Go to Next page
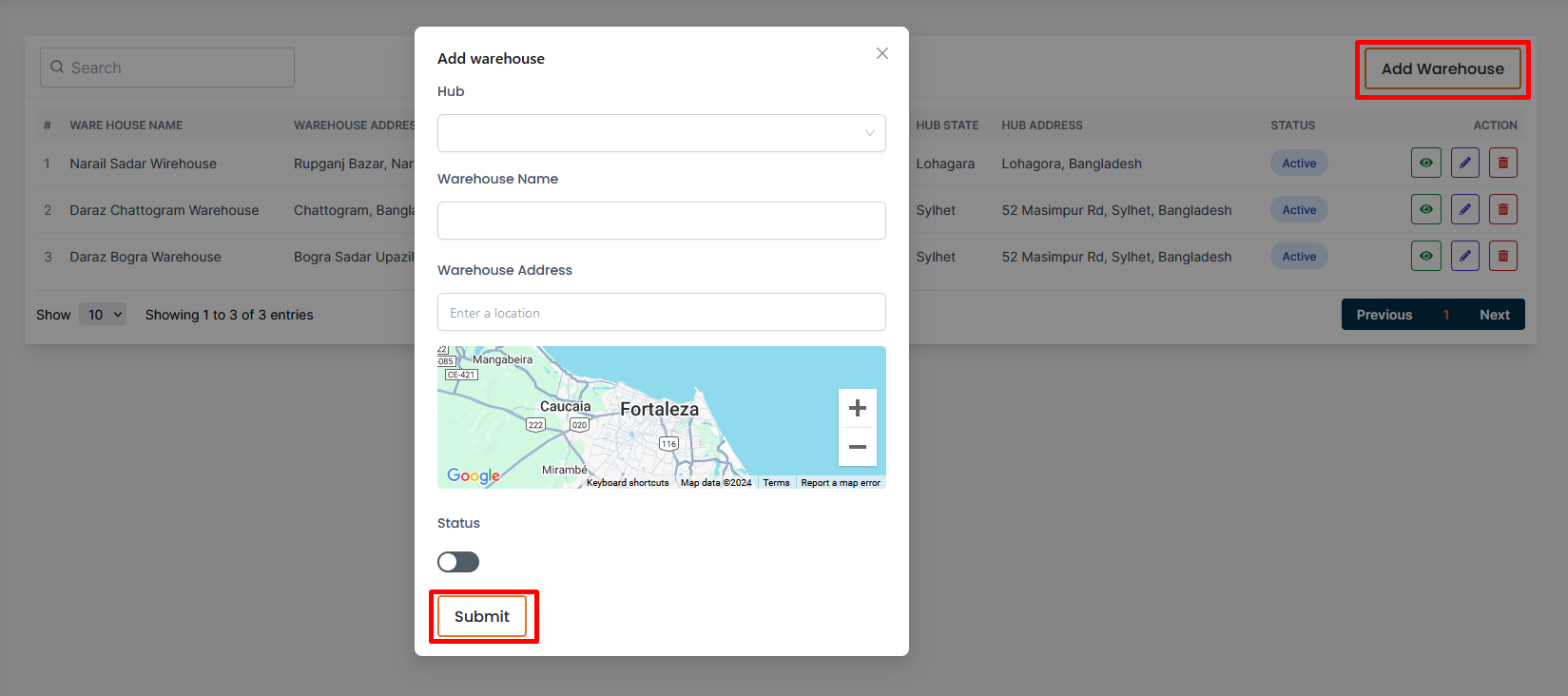Image resolution: width=1568 pixels, height=696 pixels. 1494,315
